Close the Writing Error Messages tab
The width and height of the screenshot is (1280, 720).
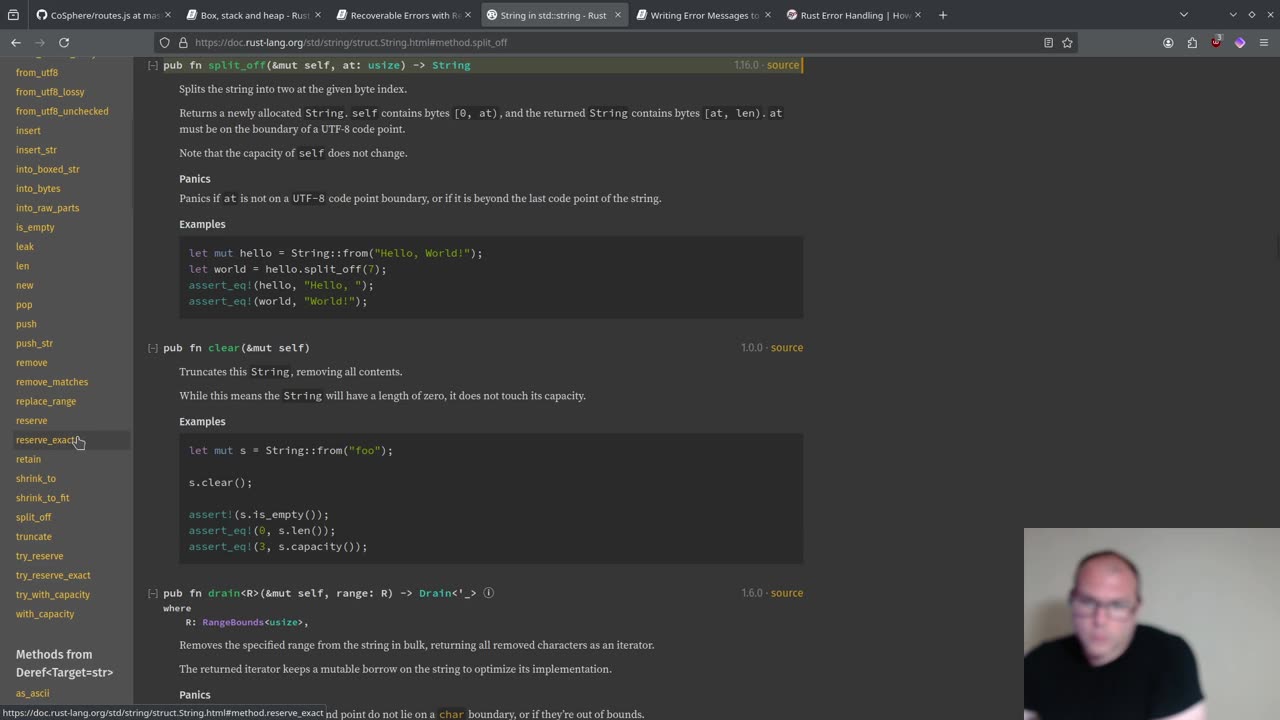click(x=768, y=15)
